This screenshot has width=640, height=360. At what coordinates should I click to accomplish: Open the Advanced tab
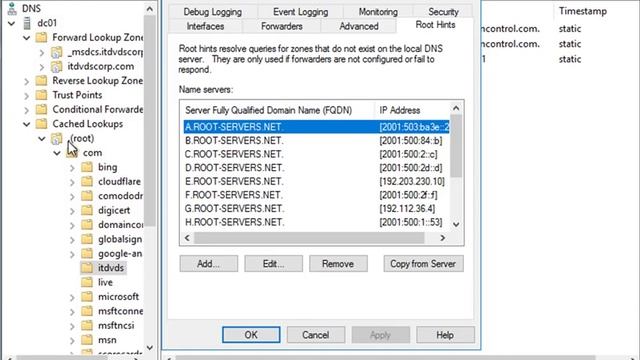pyautogui.click(x=359, y=26)
